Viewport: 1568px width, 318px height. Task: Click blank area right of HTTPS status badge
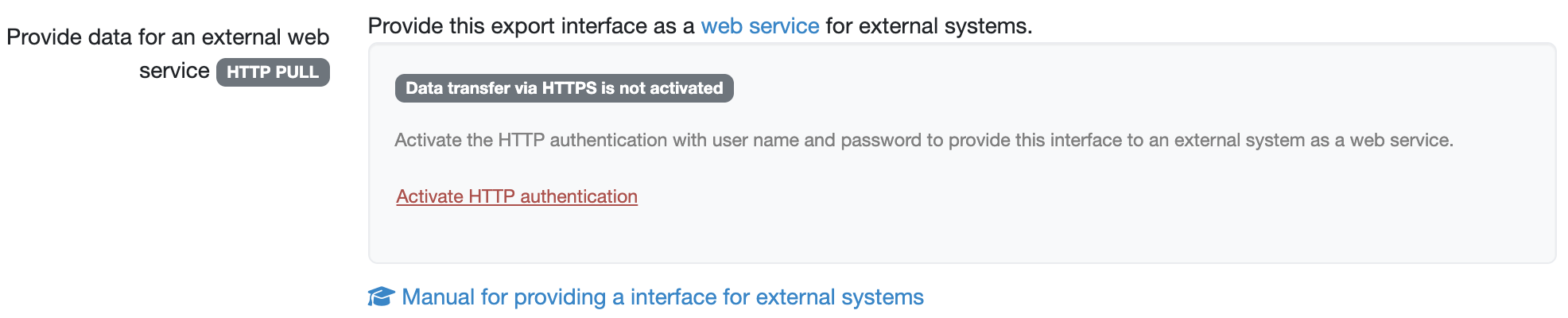click(1113, 88)
